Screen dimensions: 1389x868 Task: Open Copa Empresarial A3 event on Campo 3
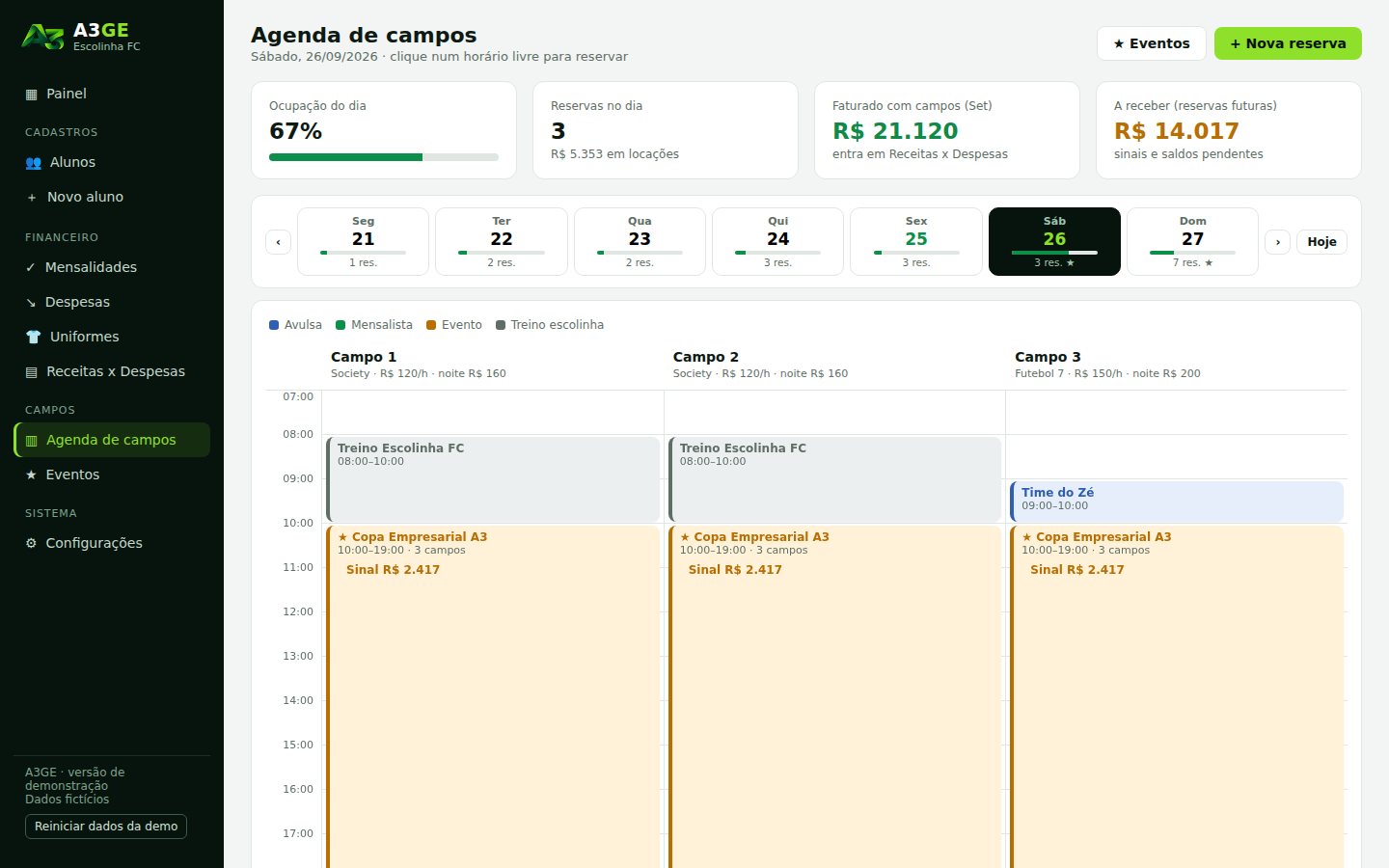tap(1176, 694)
